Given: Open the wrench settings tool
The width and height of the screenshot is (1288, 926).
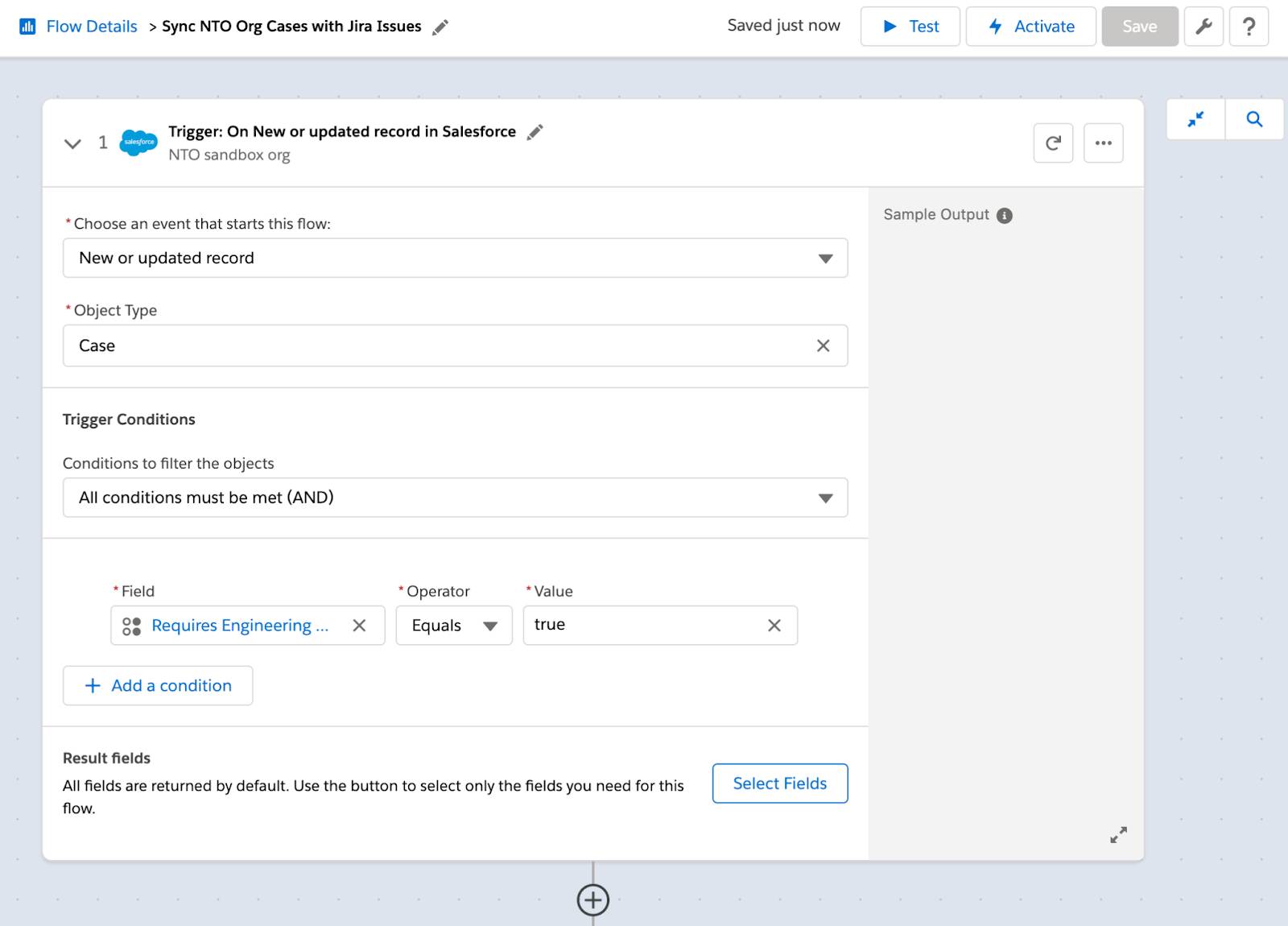Looking at the screenshot, I should (1204, 27).
